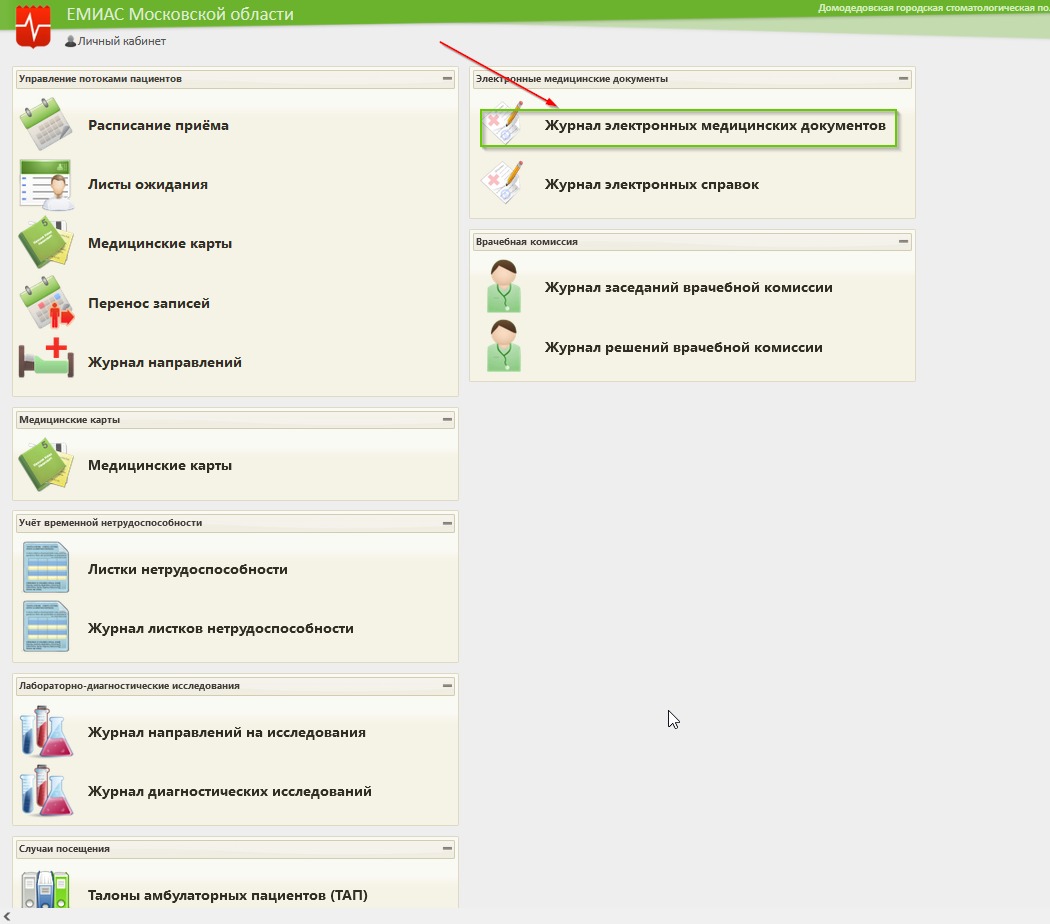Screen dimensions: 1050x924
Task: Click flask icon for Журнал диагностических исследований
Action: pyautogui.click(x=46, y=790)
